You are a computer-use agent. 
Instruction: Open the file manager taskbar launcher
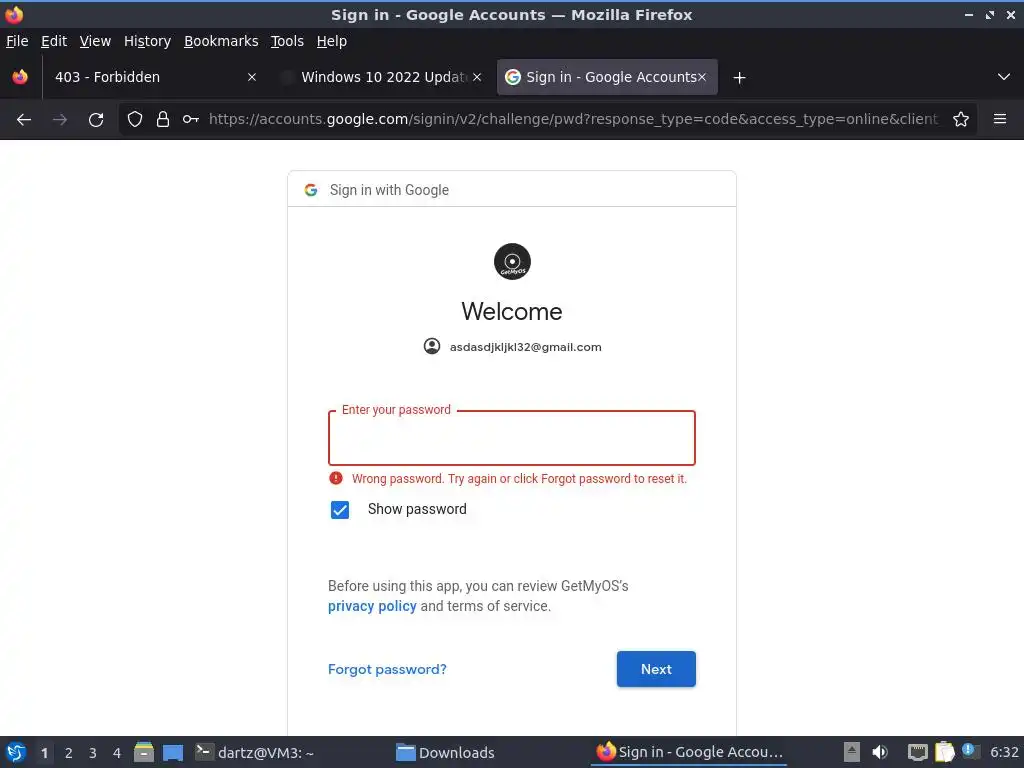tap(144, 752)
